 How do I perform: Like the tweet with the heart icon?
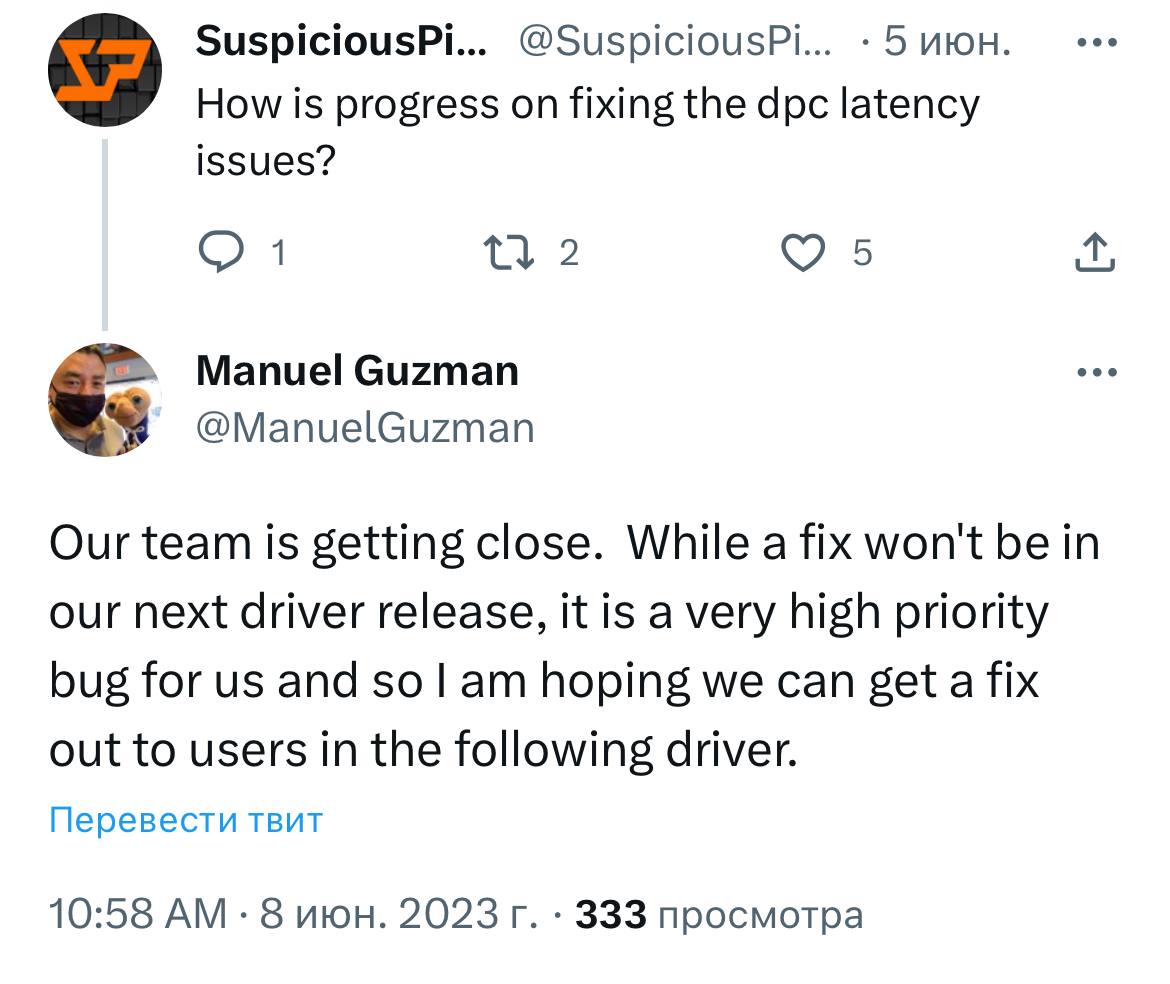tap(801, 252)
